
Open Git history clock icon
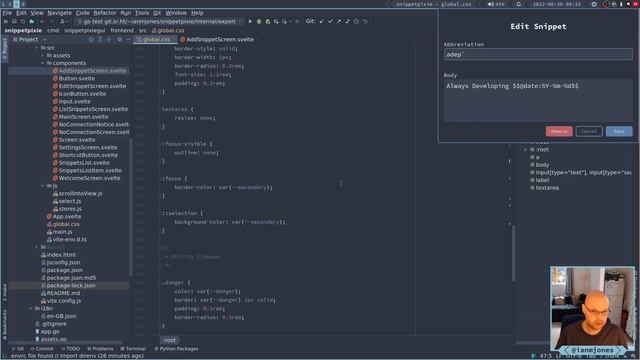(x=356, y=21)
